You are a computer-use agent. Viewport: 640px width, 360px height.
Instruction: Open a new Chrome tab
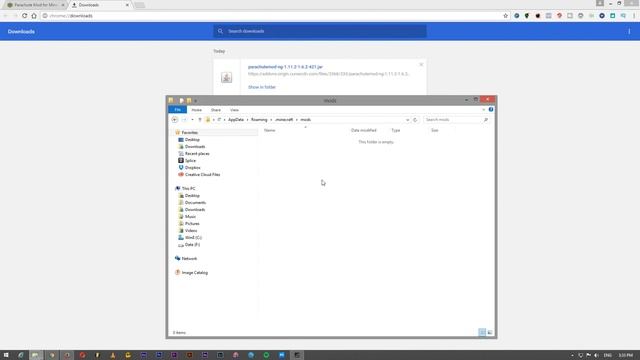[x=139, y=5]
